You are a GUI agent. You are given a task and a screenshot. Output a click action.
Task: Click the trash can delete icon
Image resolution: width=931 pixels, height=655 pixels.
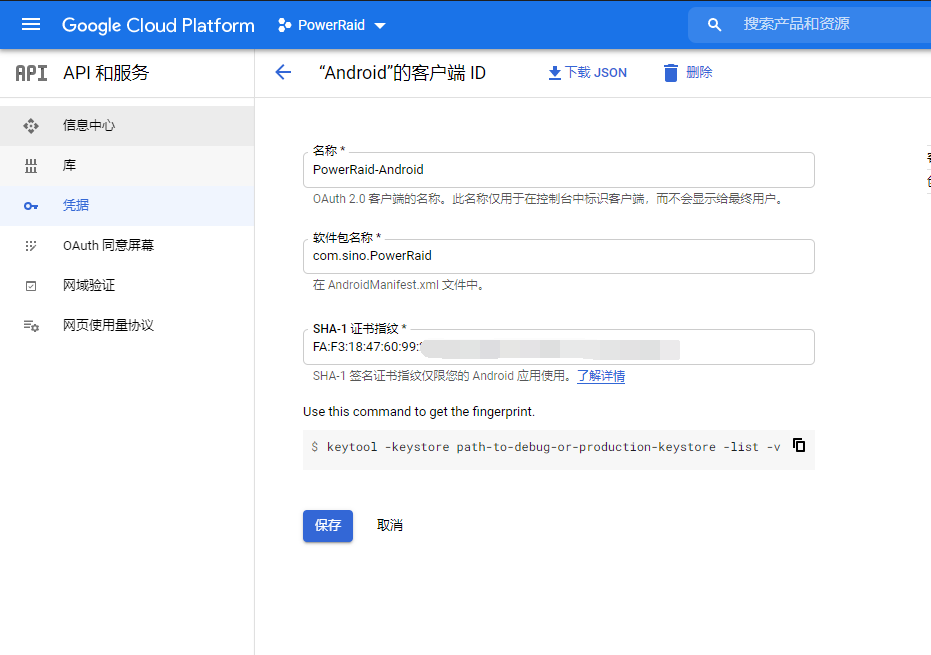pyautogui.click(x=670, y=73)
